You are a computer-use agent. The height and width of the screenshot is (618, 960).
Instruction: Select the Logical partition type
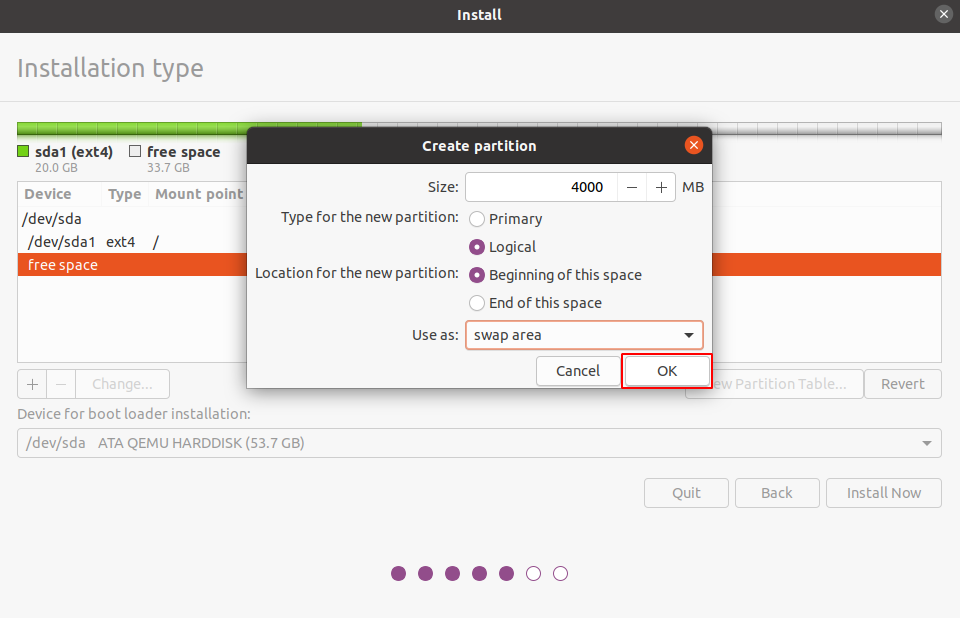(x=478, y=247)
